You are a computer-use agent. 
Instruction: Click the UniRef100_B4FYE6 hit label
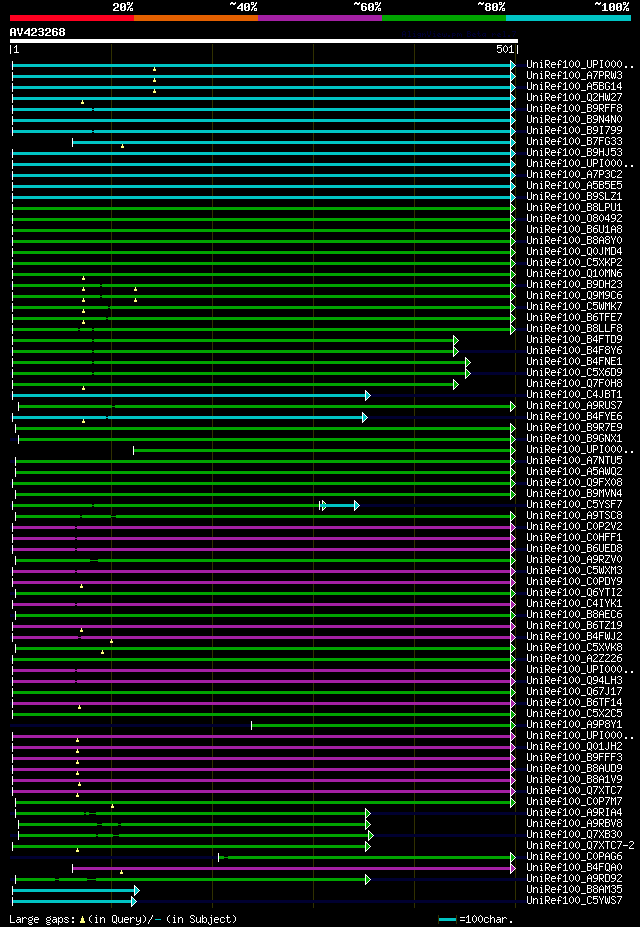[x=574, y=417]
